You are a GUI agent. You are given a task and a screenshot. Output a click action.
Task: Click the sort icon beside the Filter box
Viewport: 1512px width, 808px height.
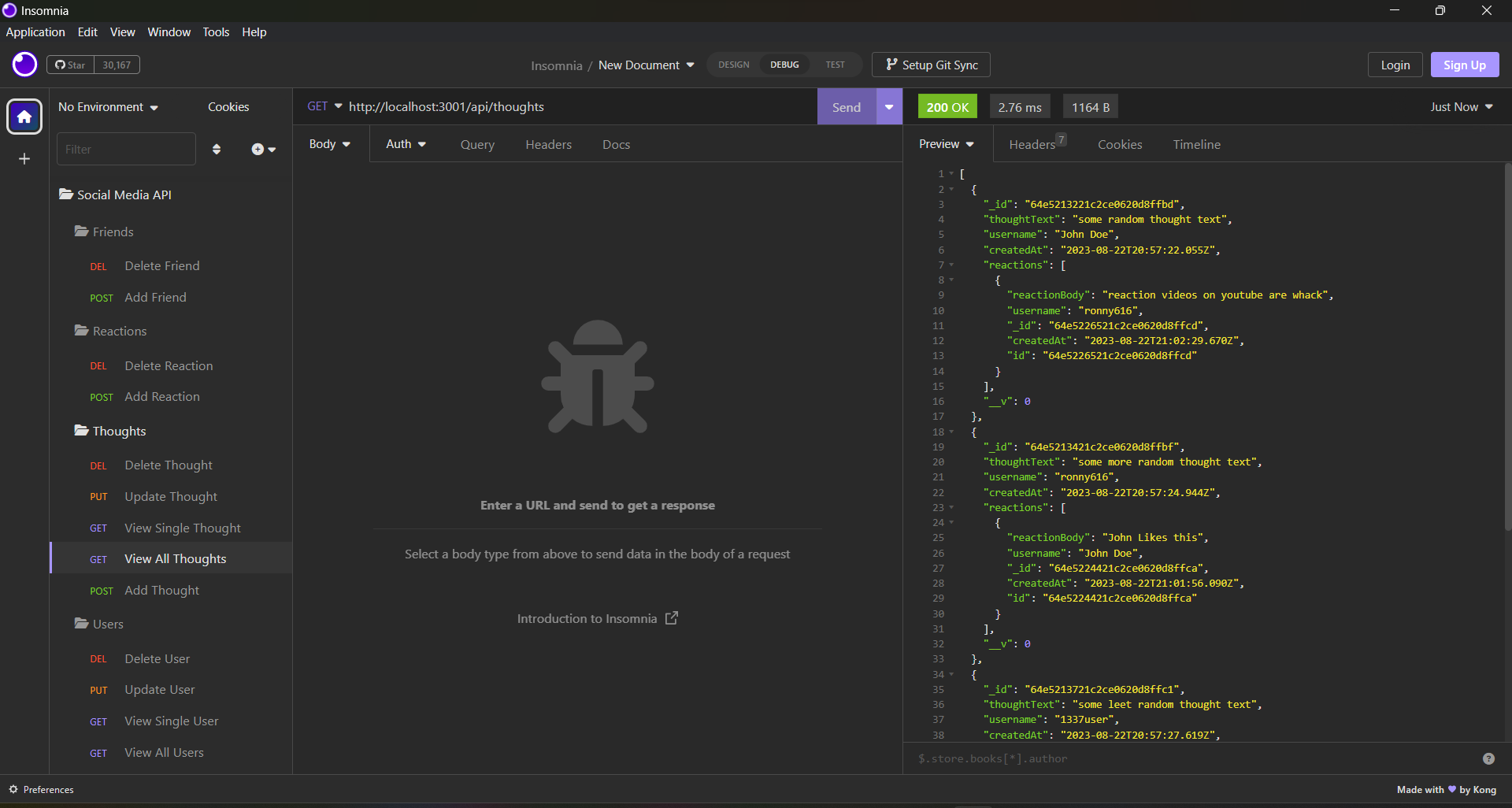point(217,149)
